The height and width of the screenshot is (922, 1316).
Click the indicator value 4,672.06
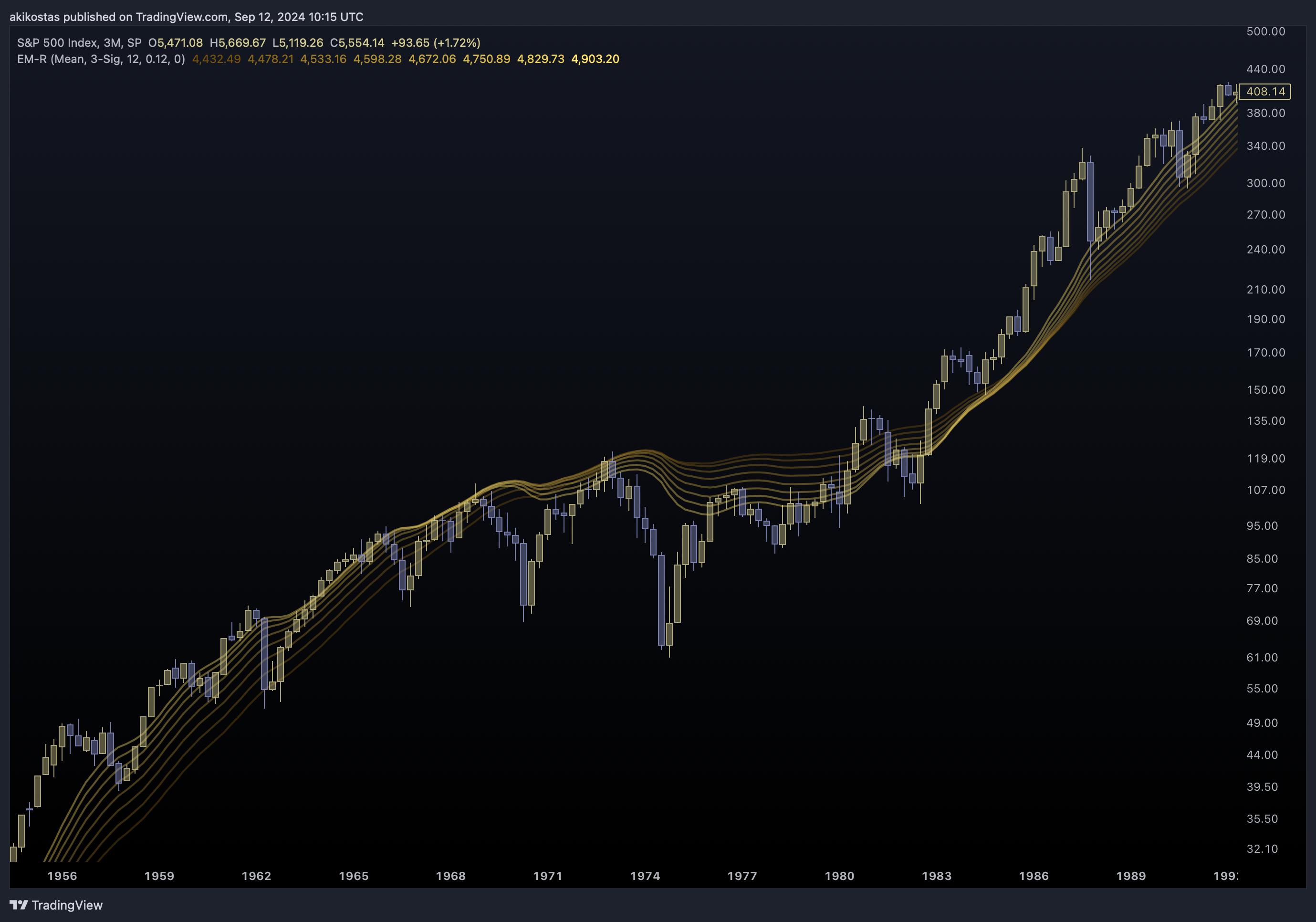(432, 59)
